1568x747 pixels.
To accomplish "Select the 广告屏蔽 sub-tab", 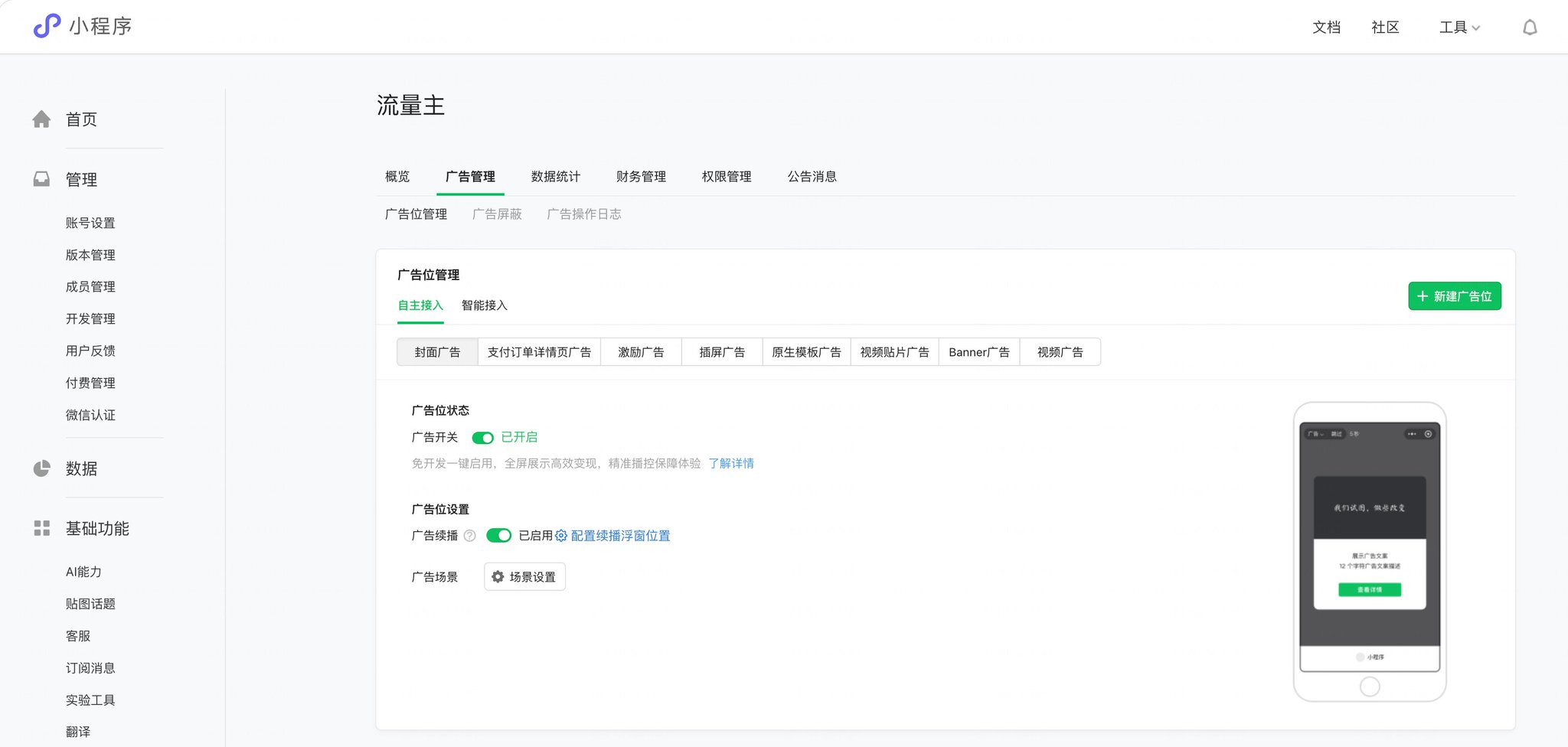I will coord(497,214).
